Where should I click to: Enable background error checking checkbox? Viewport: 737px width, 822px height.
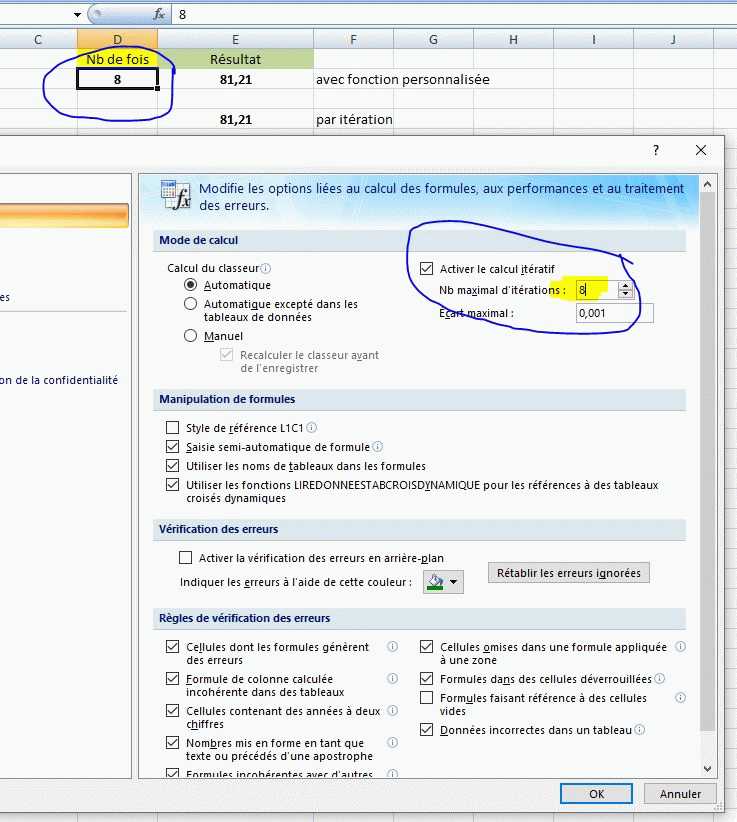click(186, 557)
